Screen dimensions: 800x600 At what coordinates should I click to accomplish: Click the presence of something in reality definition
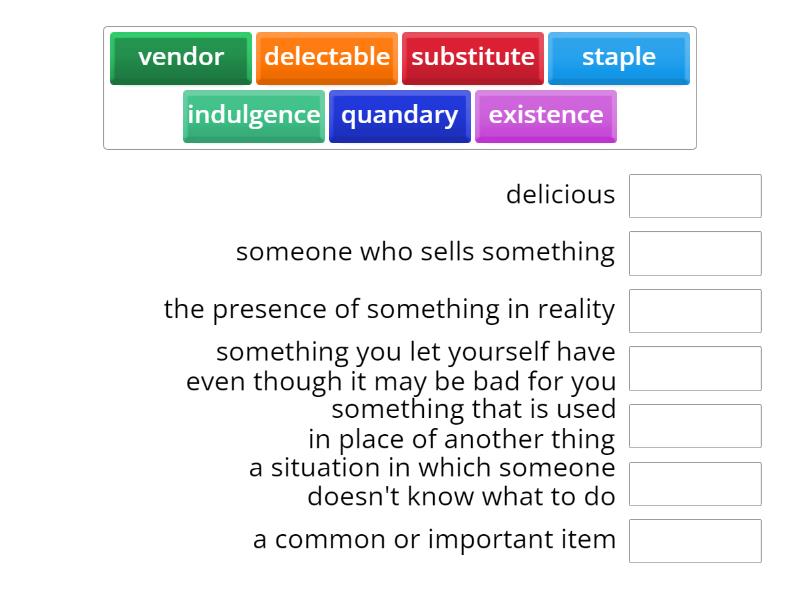coord(388,310)
